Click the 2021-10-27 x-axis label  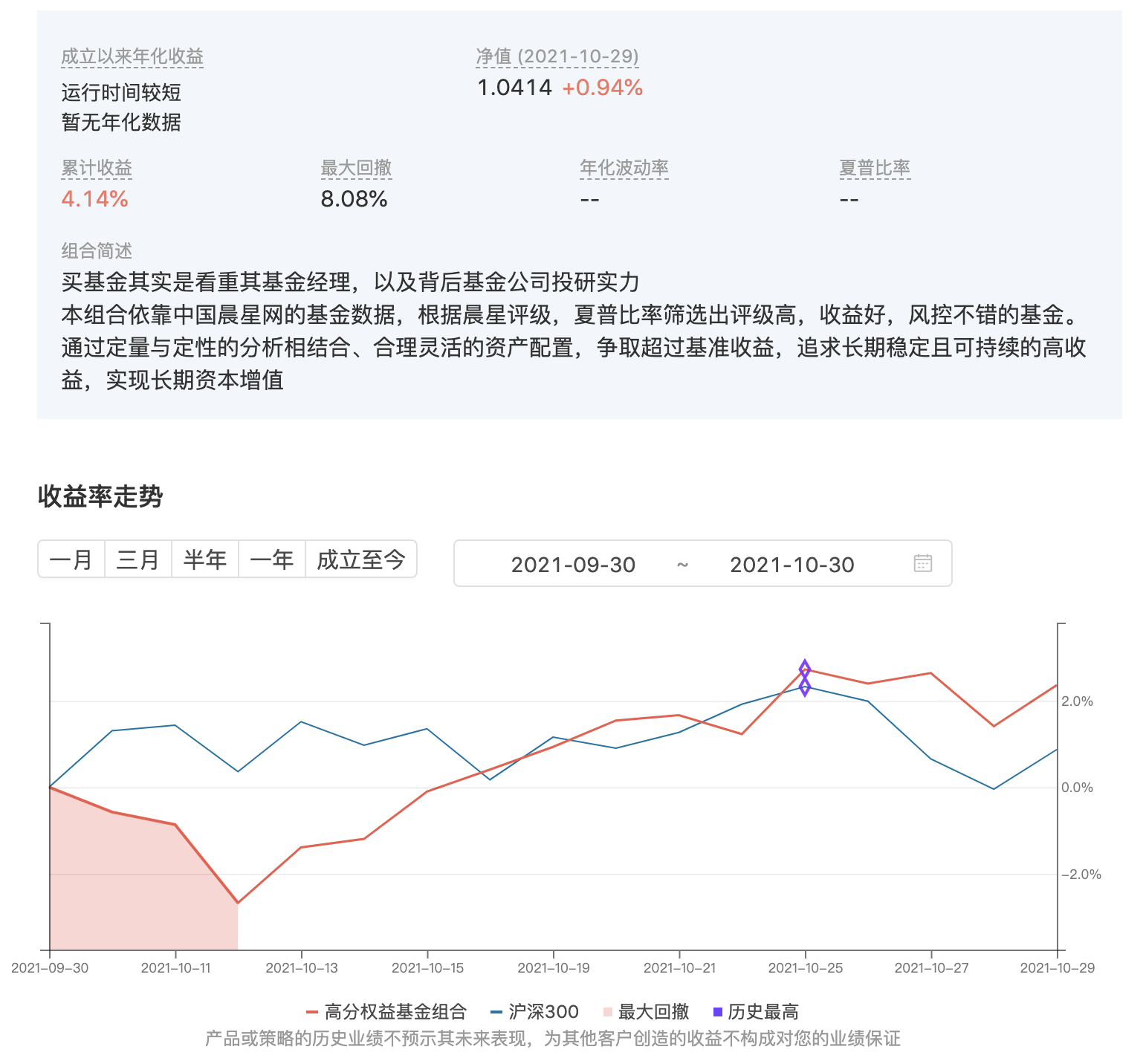coord(931,967)
